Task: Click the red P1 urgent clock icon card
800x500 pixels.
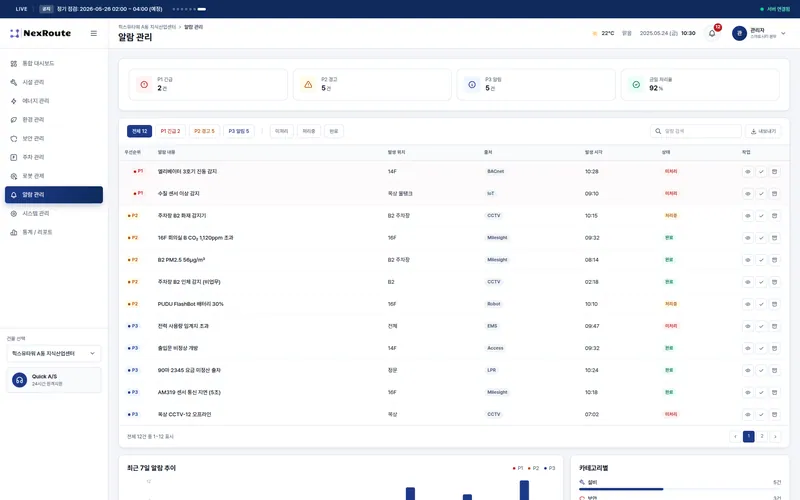Action: coord(144,85)
